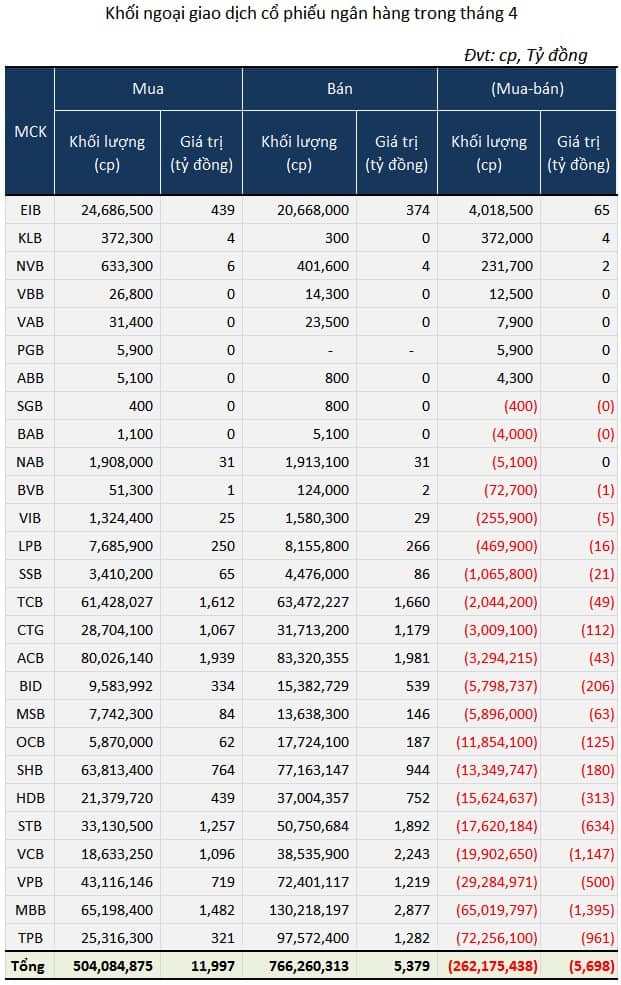Click the KLB row ticker

click(30, 238)
